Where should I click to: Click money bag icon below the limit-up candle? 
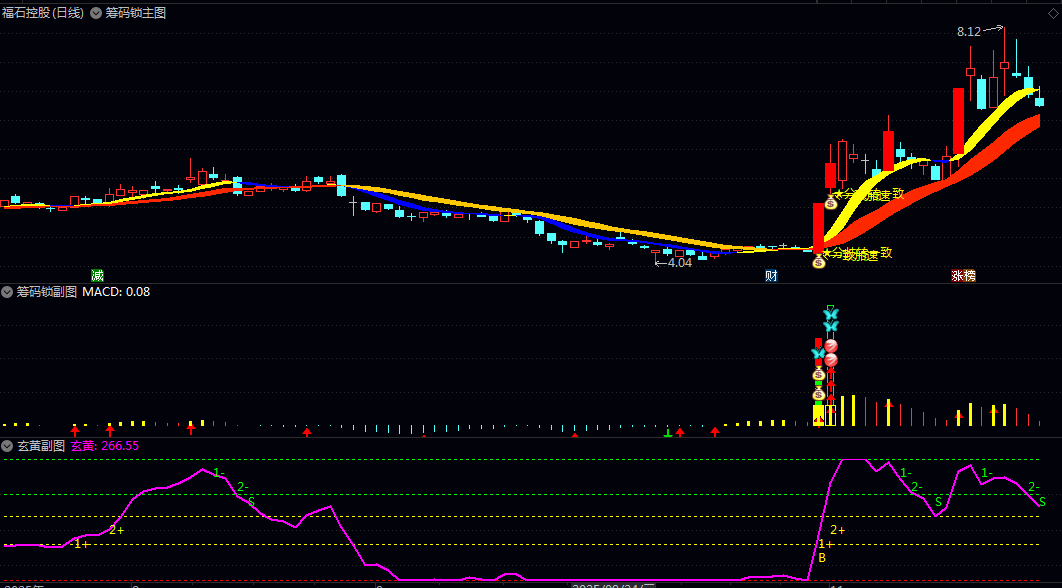point(819,261)
